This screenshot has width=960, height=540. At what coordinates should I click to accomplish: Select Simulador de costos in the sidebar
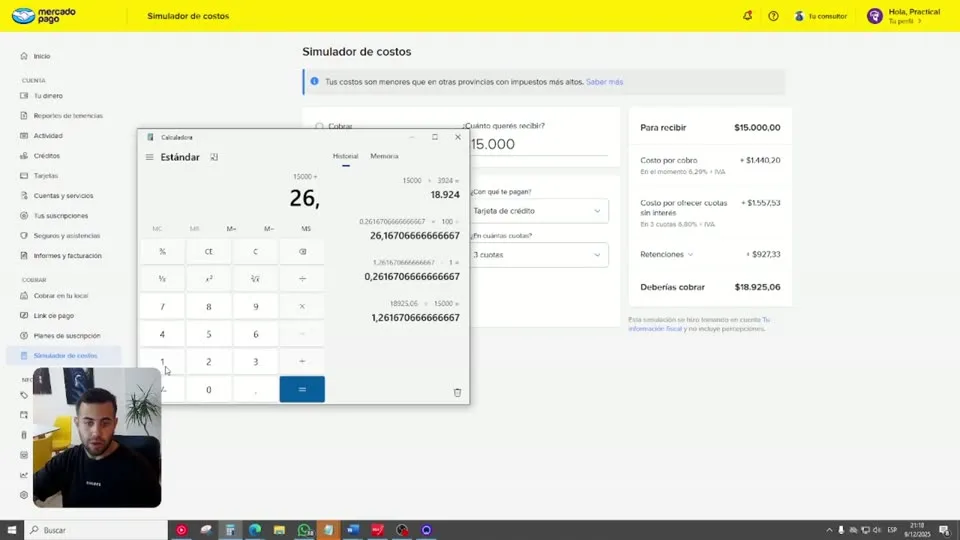pos(66,356)
